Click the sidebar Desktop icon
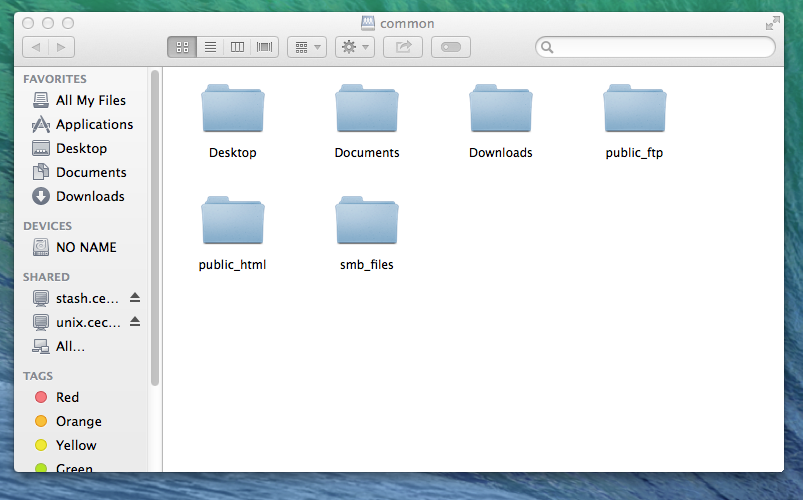803x500 pixels. coord(41,148)
